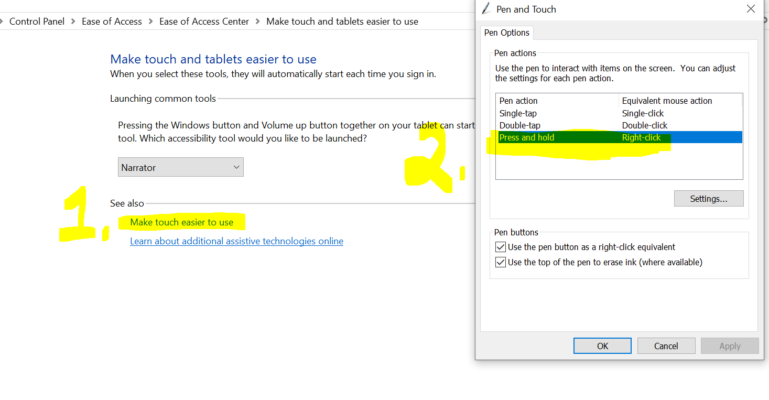Viewport: 769px width, 400px height.
Task: Confirm the Pen and Touch dialog with OK
Action: [x=602, y=346]
